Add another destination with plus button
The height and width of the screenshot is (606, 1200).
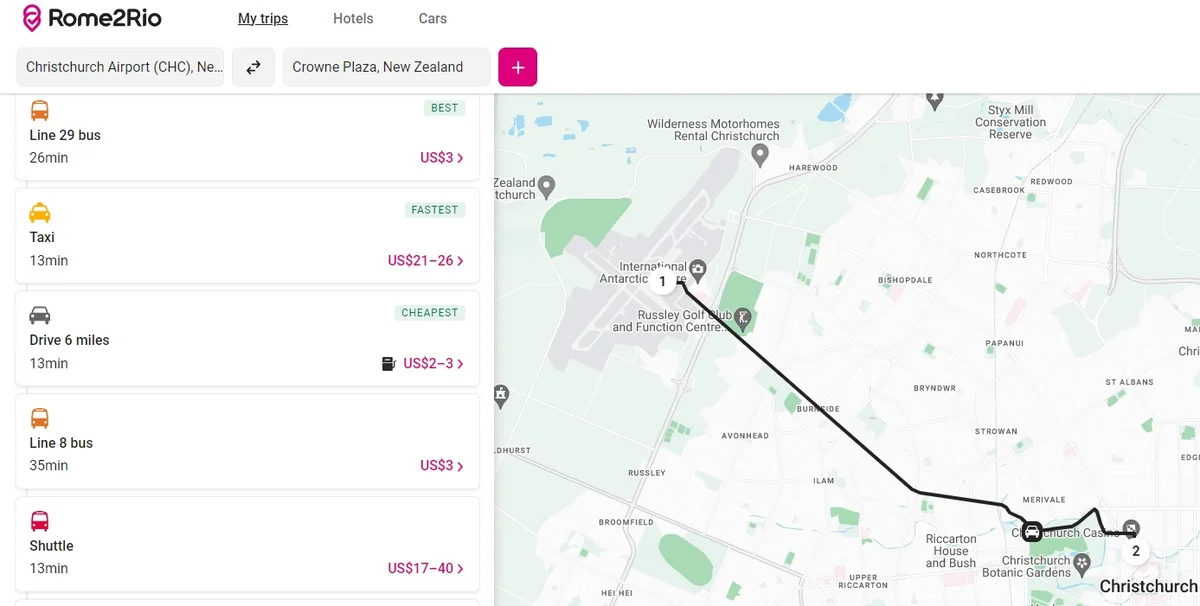click(517, 67)
